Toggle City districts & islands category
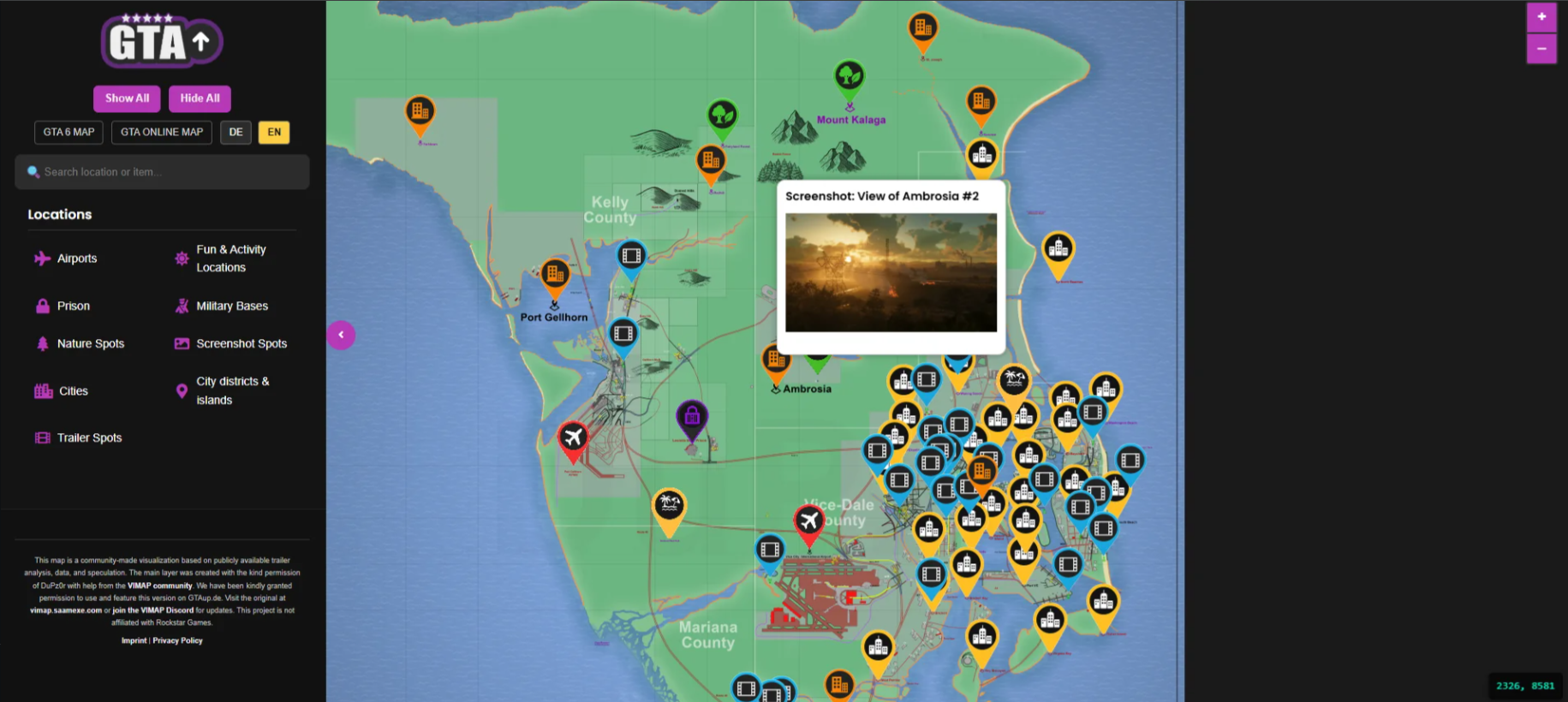Image resolution: width=1568 pixels, height=702 pixels. coord(222,390)
